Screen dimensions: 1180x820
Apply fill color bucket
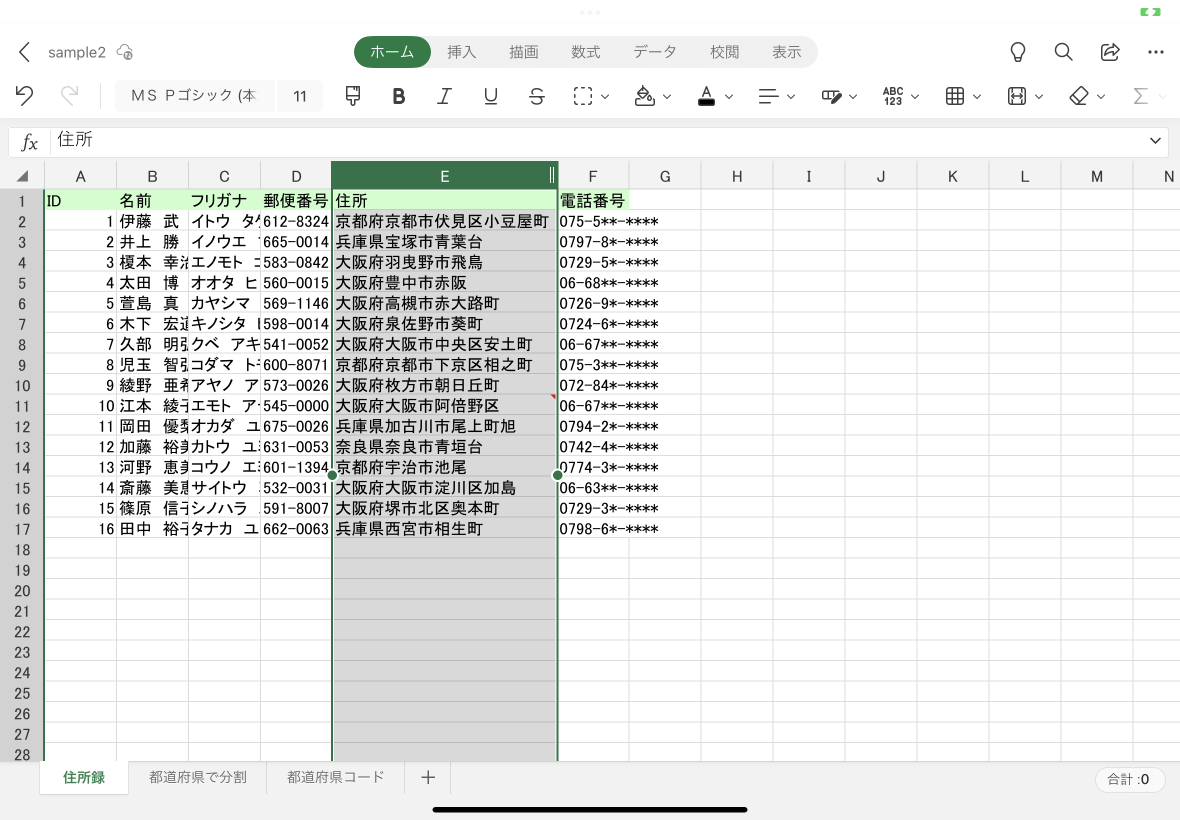(x=644, y=96)
